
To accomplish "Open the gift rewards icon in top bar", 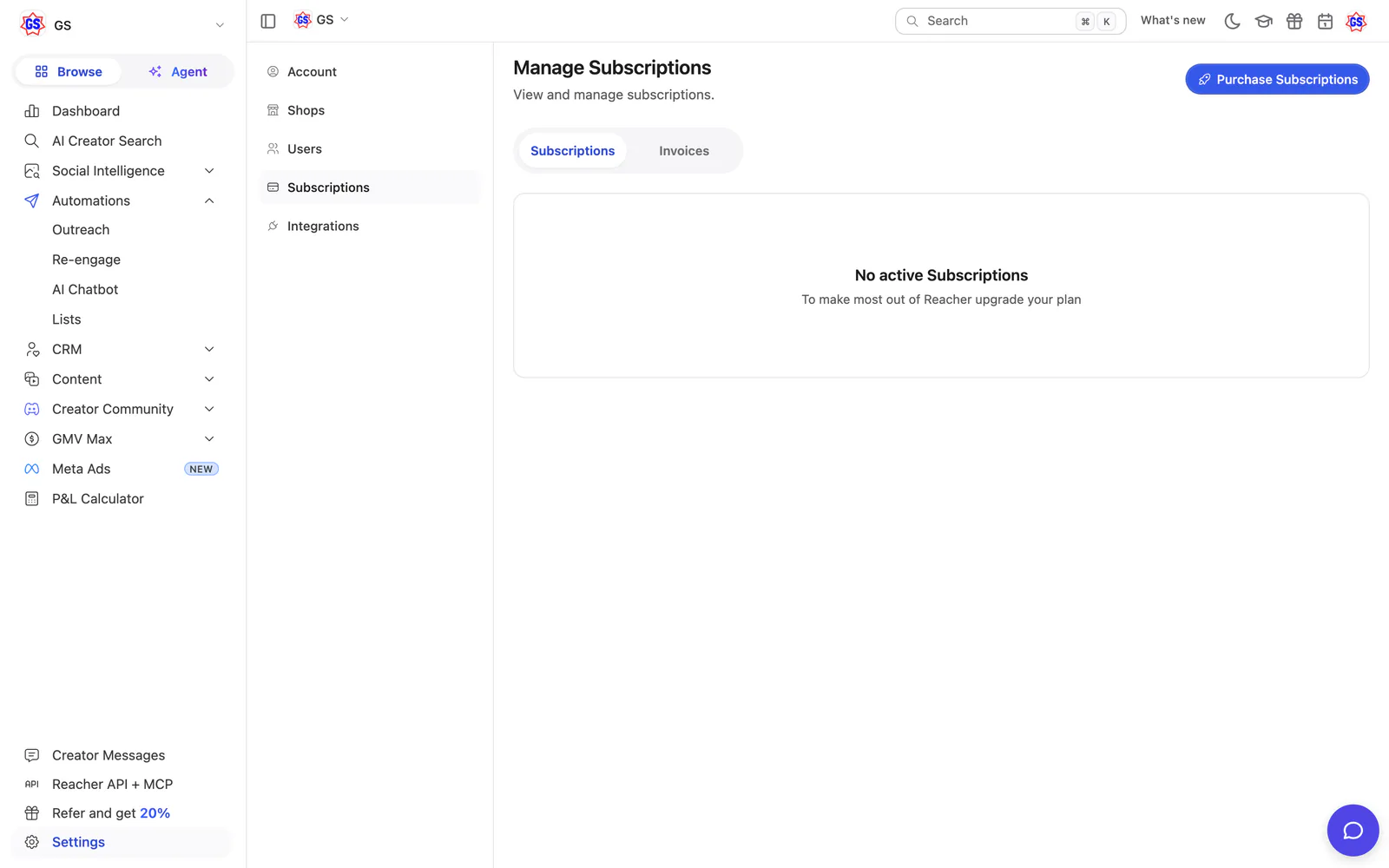I will pyautogui.click(x=1294, y=22).
